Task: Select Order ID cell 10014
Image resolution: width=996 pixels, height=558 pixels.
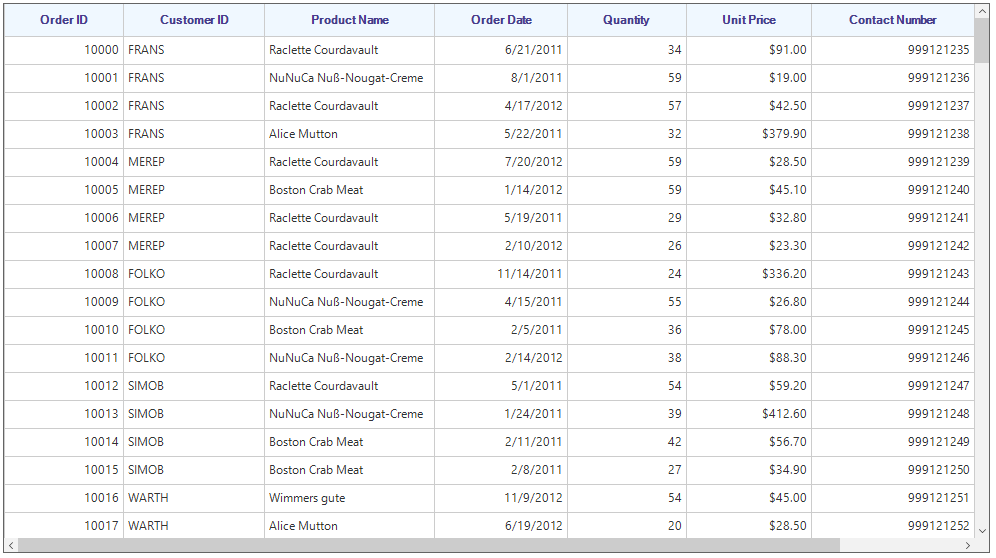Action: click(64, 441)
